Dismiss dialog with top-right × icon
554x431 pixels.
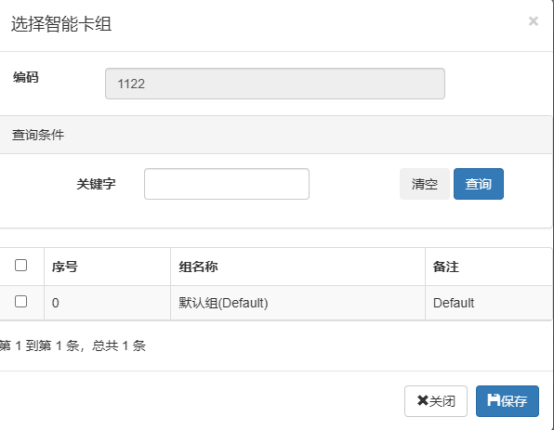[x=533, y=21]
